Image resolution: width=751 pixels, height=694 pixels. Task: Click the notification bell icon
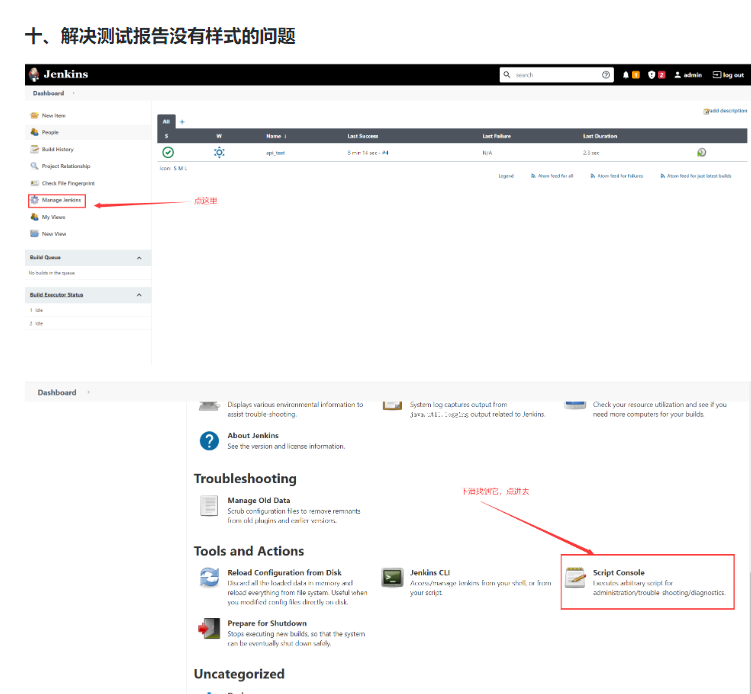626,75
